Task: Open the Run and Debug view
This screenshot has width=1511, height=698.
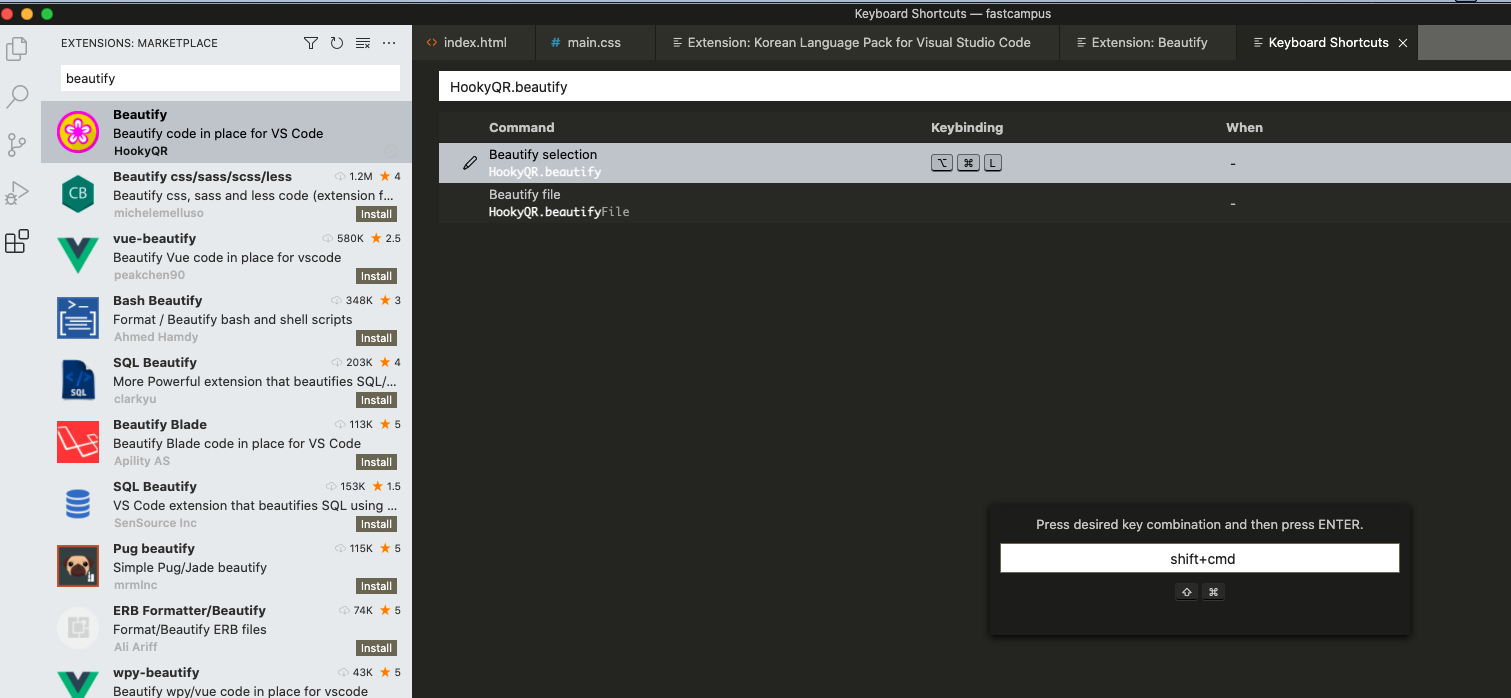Action: coord(17,193)
